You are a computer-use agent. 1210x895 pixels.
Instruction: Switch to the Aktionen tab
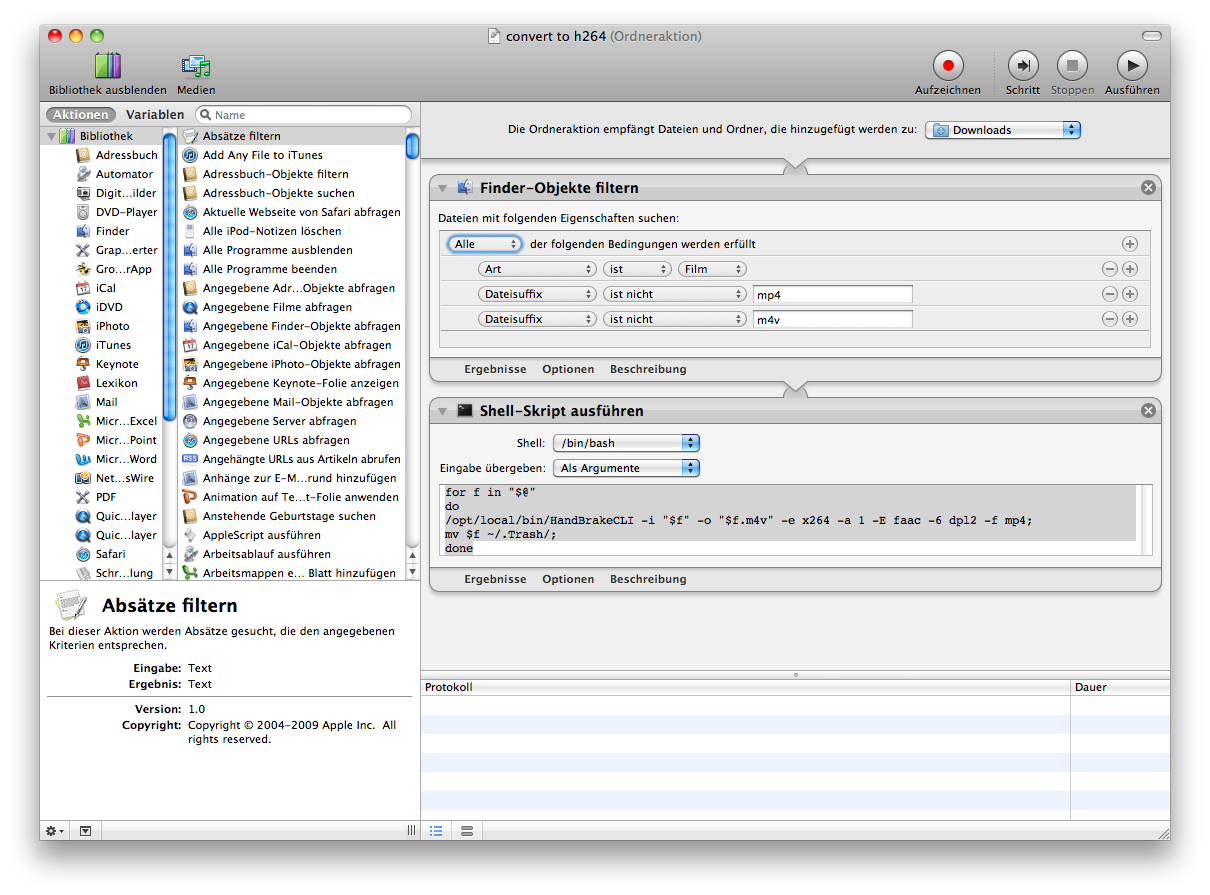(x=80, y=115)
